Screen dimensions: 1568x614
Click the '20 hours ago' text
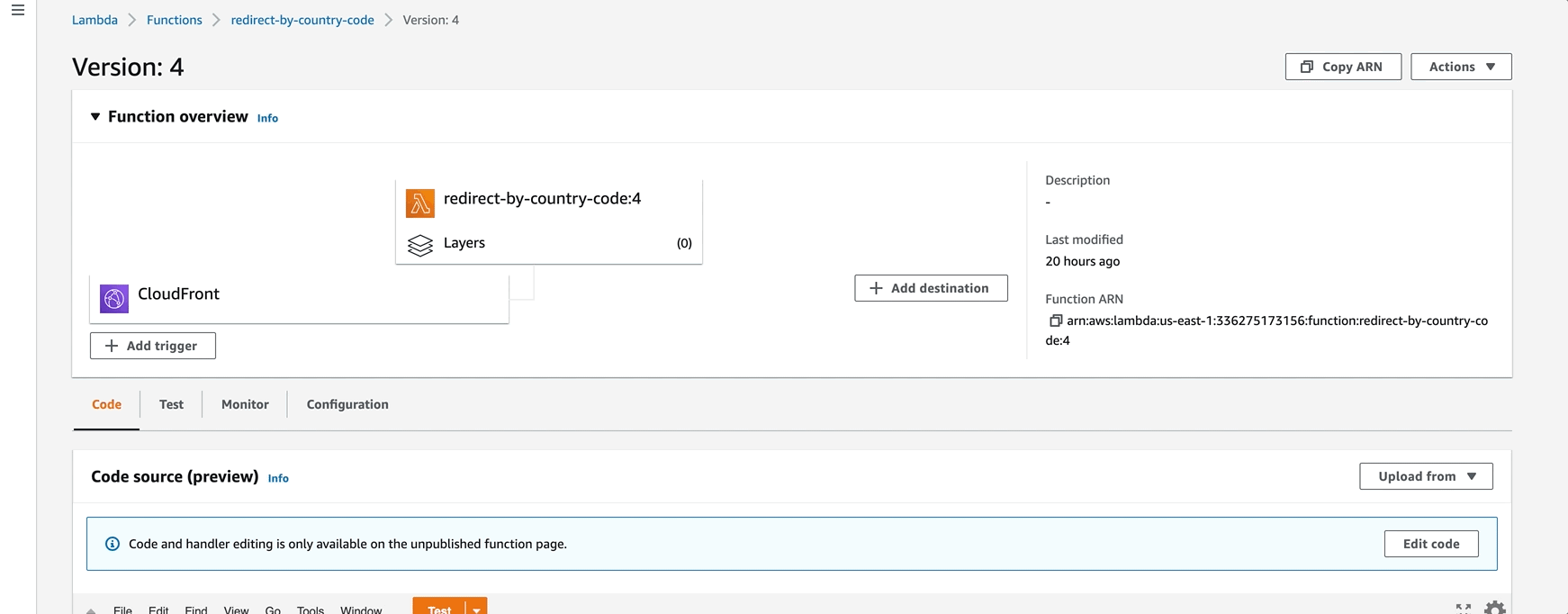tap(1083, 261)
